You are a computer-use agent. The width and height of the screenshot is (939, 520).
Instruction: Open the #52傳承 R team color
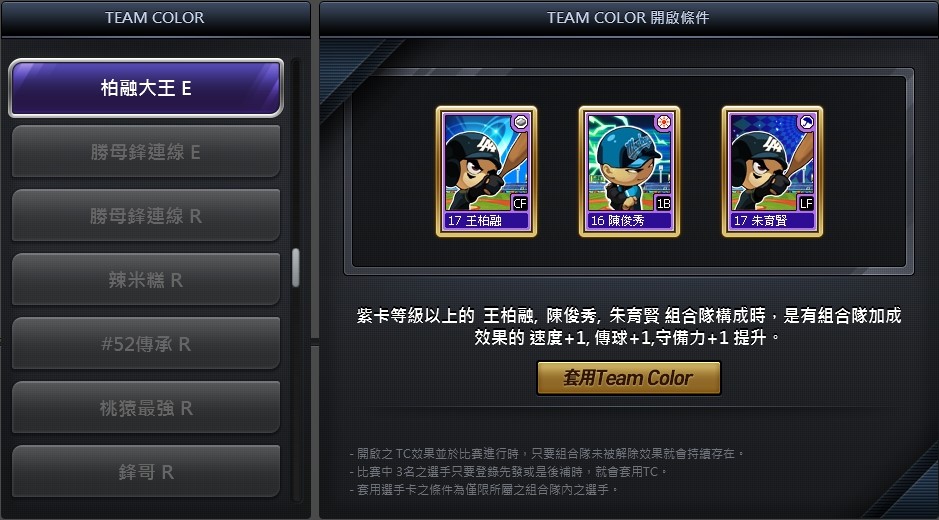pyautogui.click(x=146, y=343)
